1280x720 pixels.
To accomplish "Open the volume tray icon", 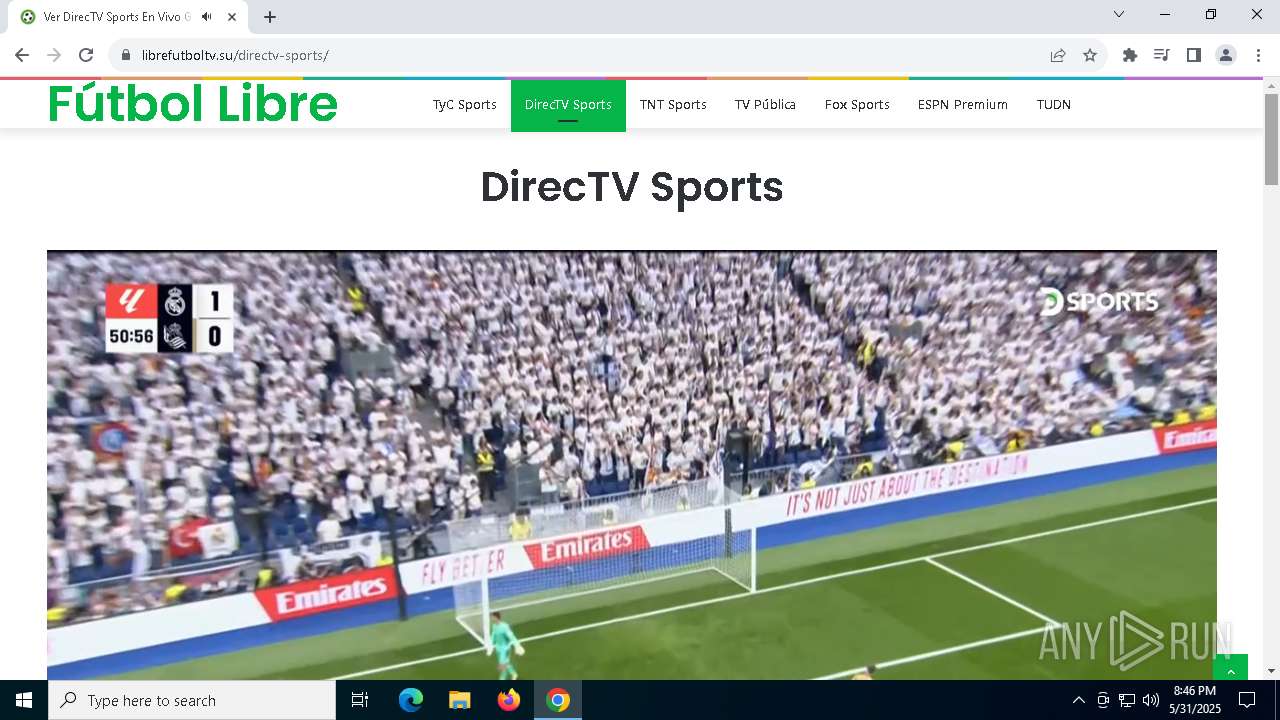I will (1151, 700).
